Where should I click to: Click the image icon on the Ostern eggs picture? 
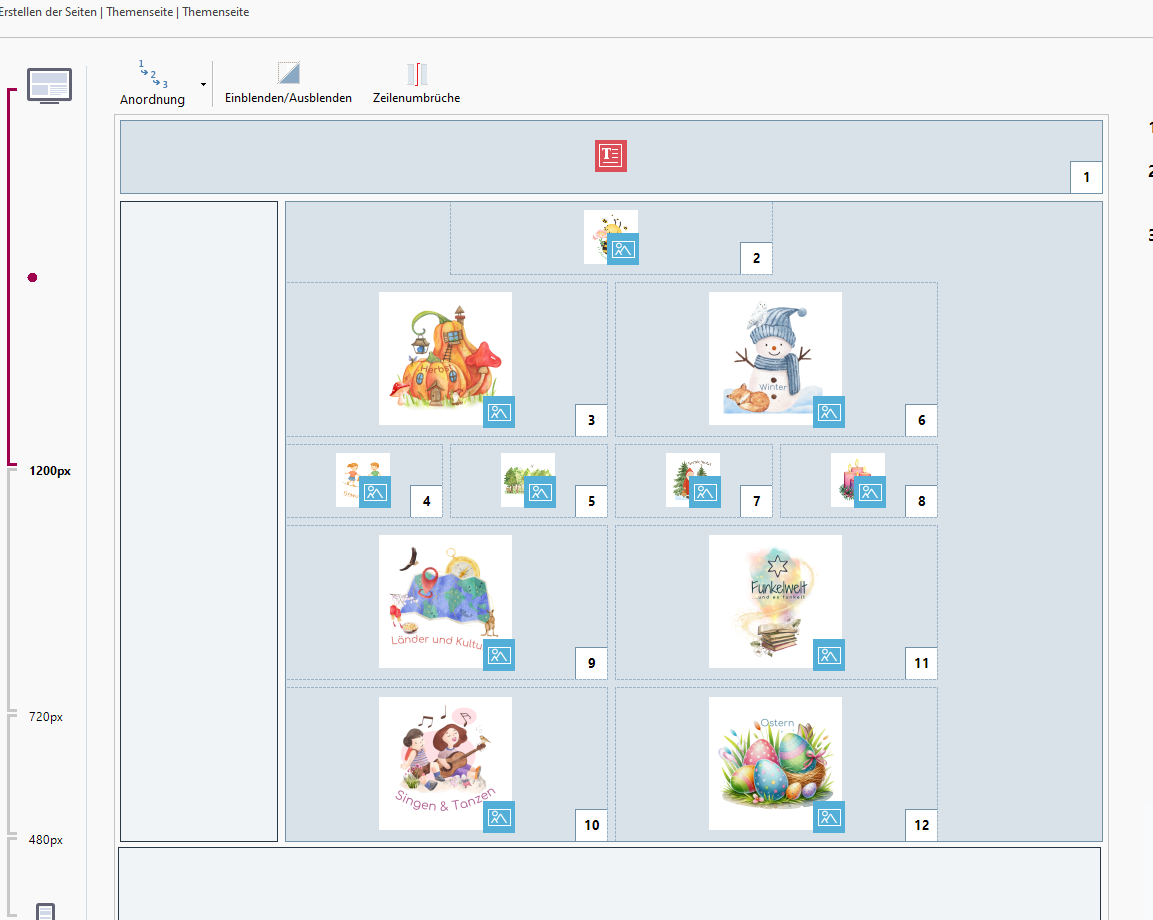tap(829, 817)
